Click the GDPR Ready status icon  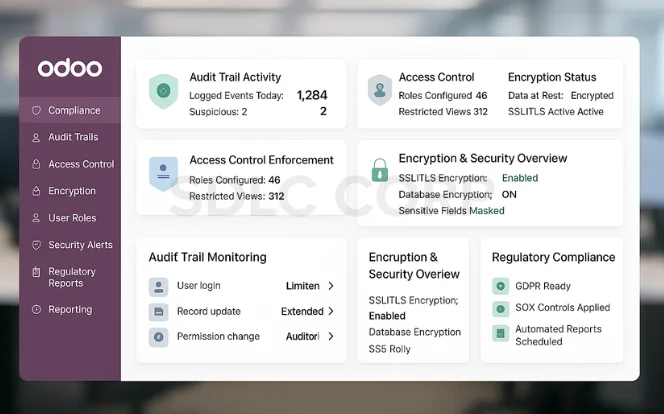pos(501,286)
